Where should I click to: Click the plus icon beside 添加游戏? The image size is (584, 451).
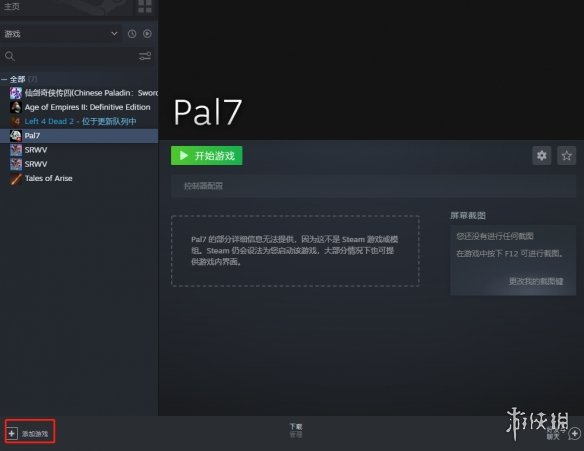[12, 433]
